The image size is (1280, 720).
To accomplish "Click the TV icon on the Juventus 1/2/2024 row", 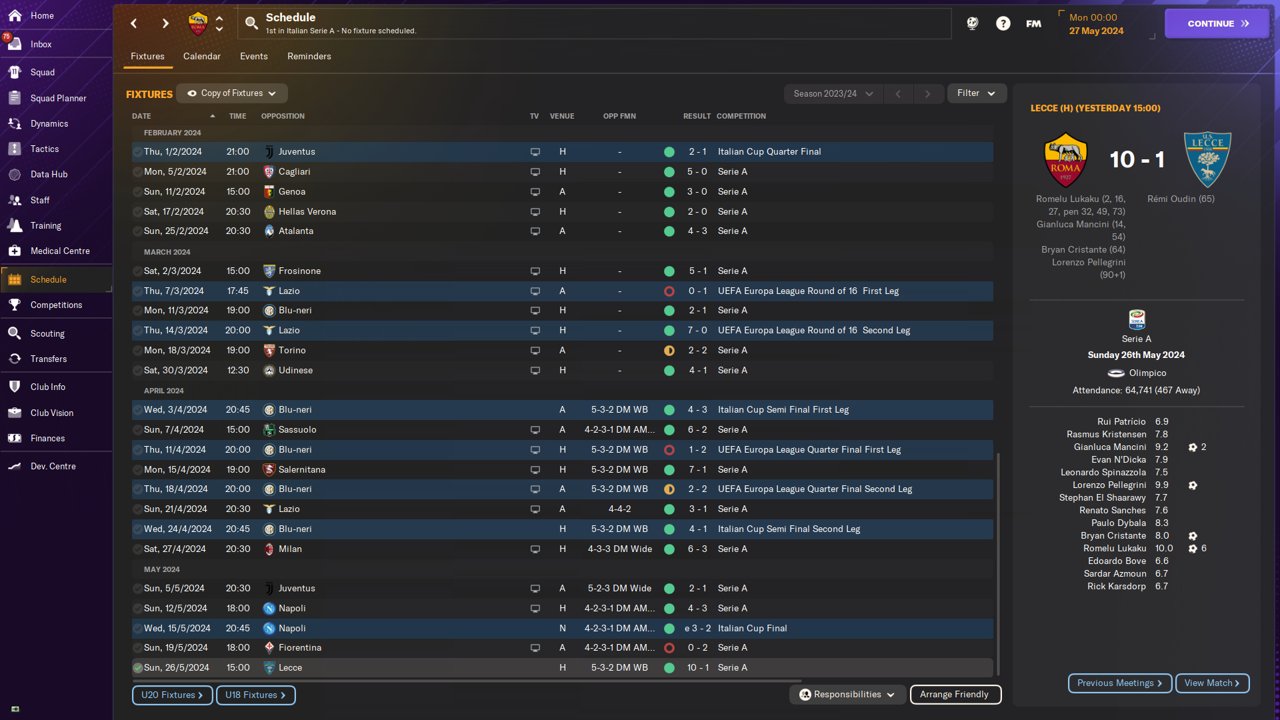I will point(535,152).
